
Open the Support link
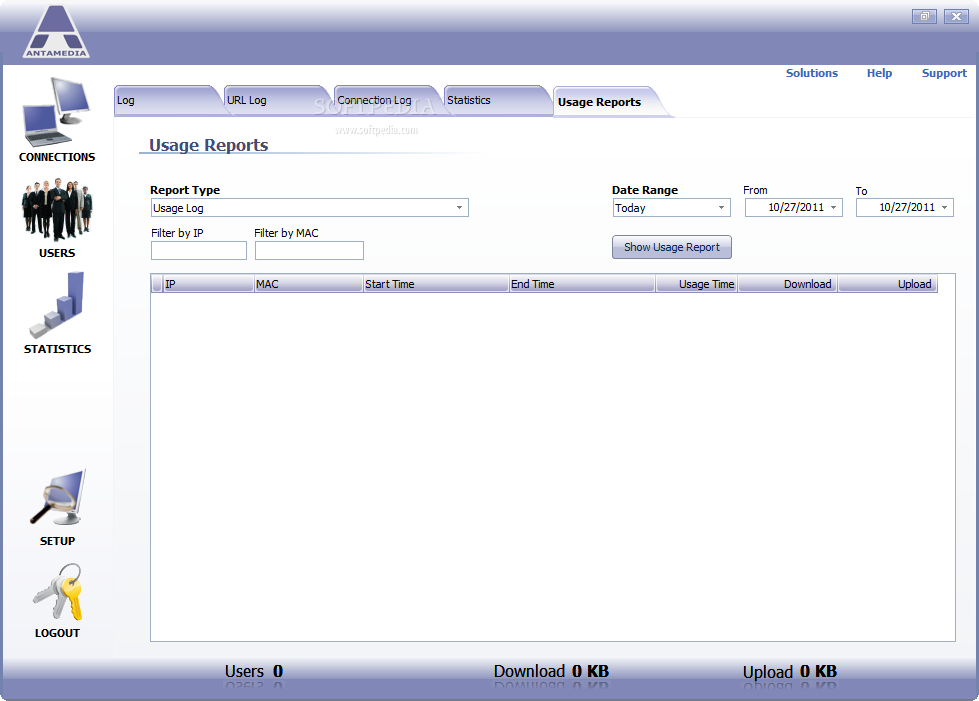[944, 73]
